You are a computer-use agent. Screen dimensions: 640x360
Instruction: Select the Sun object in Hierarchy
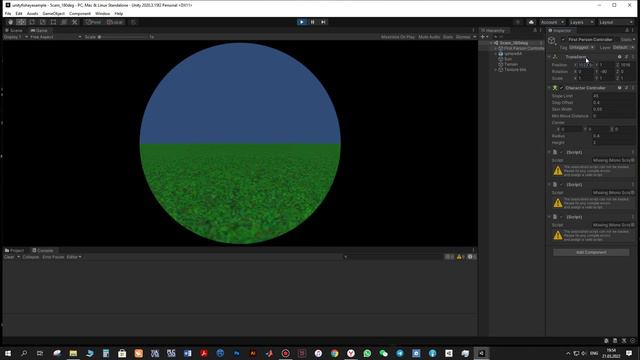click(x=508, y=59)
